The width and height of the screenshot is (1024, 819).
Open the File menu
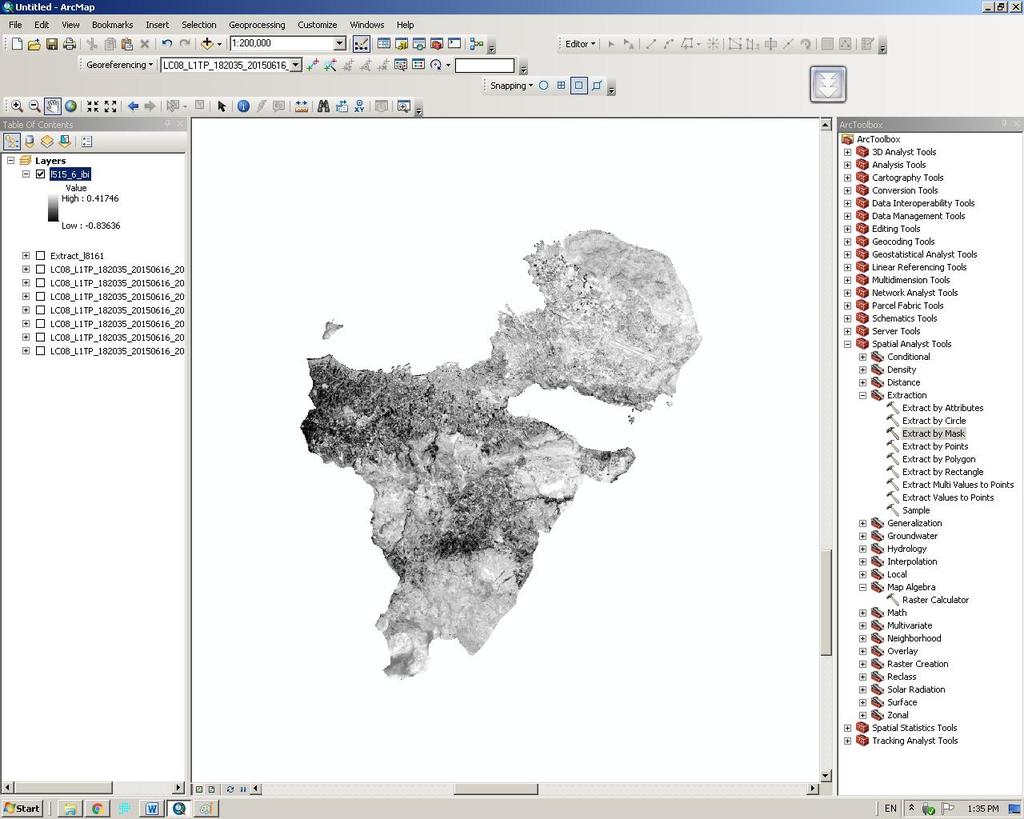click(15, 25)
